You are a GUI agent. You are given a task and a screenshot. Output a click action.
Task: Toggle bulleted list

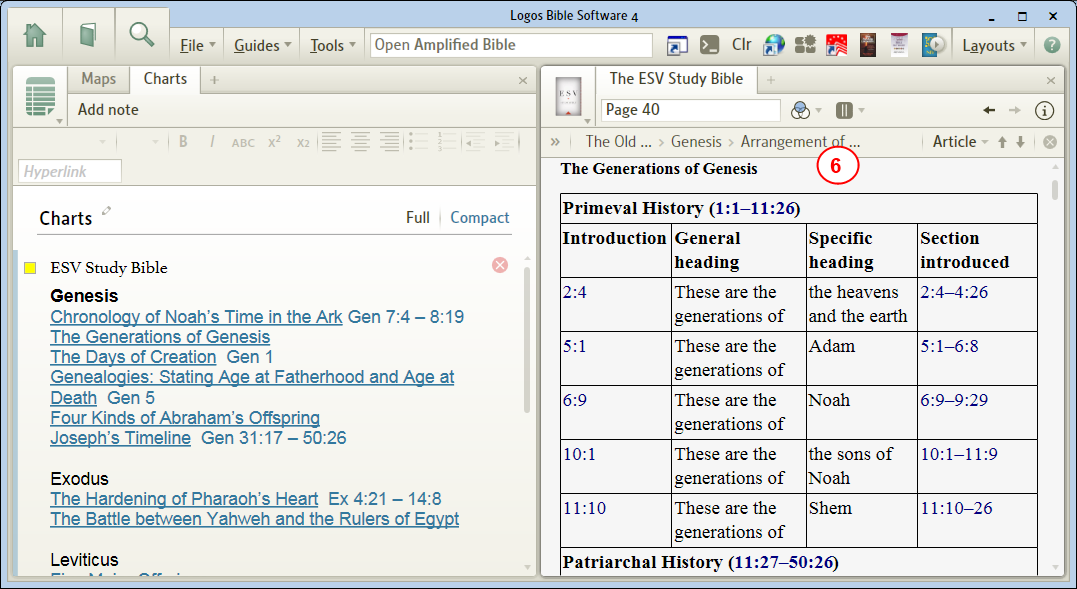418,142
